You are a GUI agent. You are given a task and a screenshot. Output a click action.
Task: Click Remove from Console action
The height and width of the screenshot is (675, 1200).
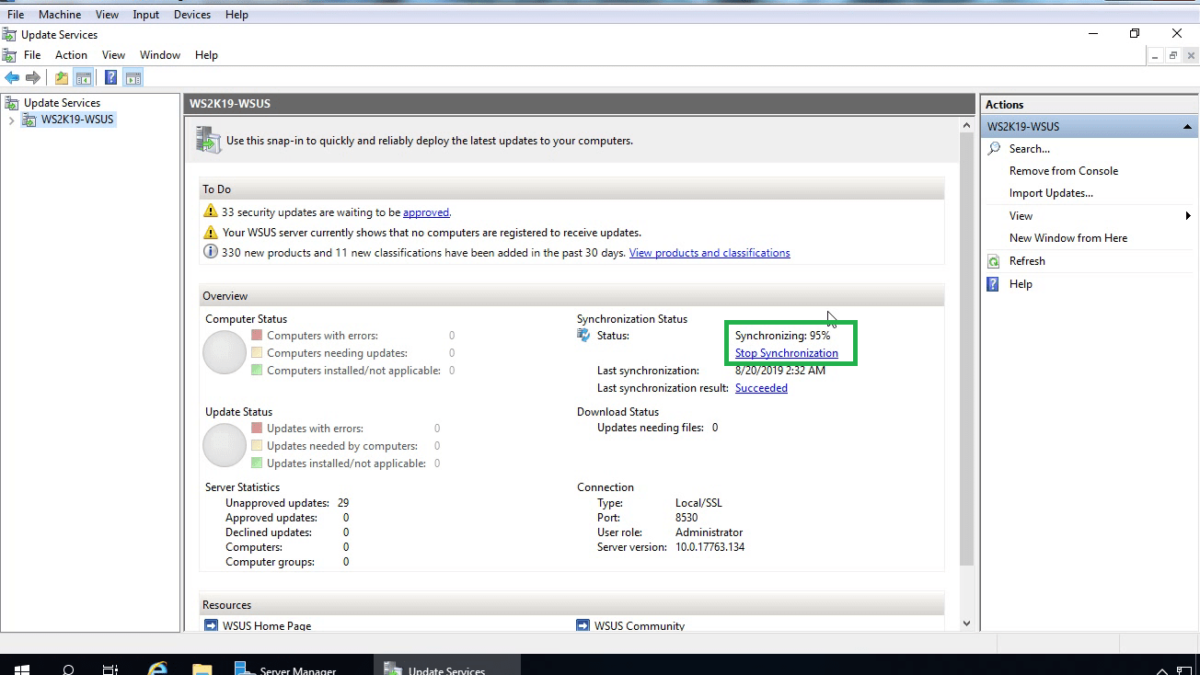1064,171
